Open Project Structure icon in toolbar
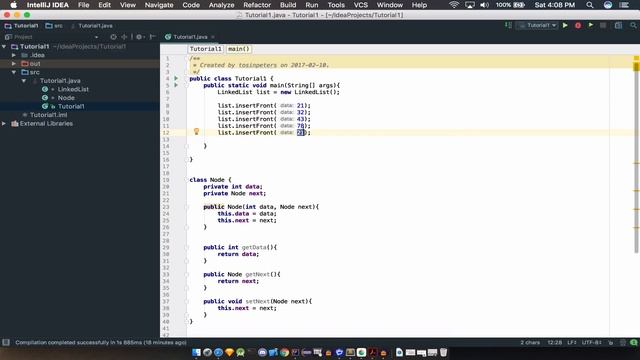Image resolution: width=640 pixels, height=360 pixels. click(618, 25)
